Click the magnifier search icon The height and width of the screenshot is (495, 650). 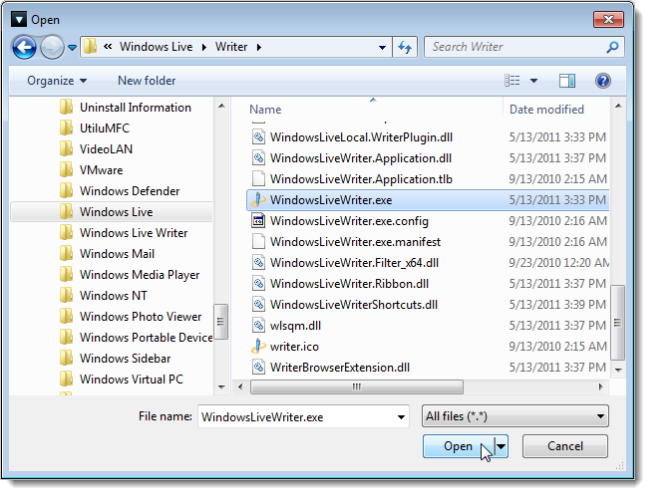(x=612, y=47)
